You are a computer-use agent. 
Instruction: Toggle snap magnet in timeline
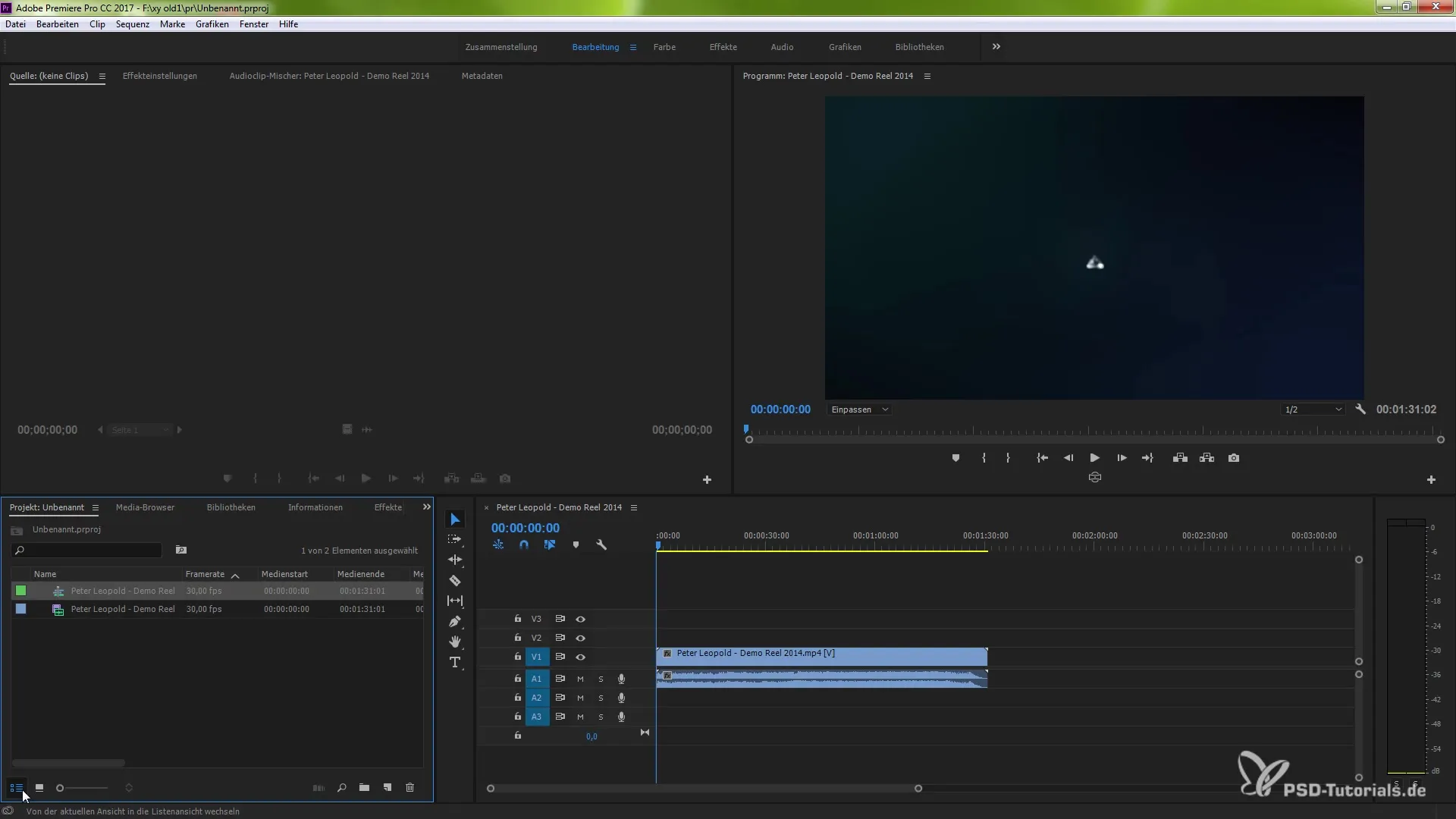coord(524,545)
